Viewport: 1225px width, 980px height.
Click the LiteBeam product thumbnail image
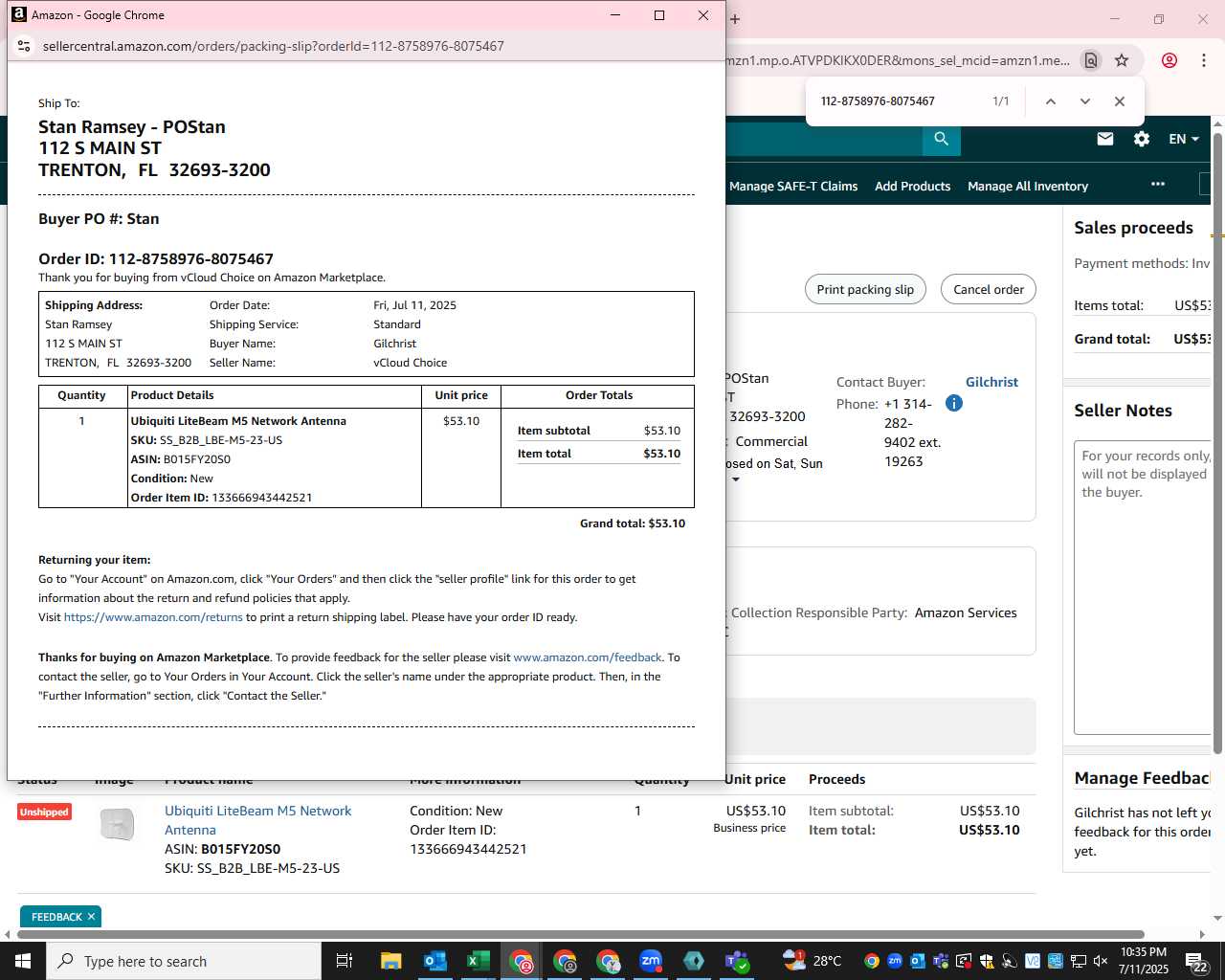click(x=118, y=824)
